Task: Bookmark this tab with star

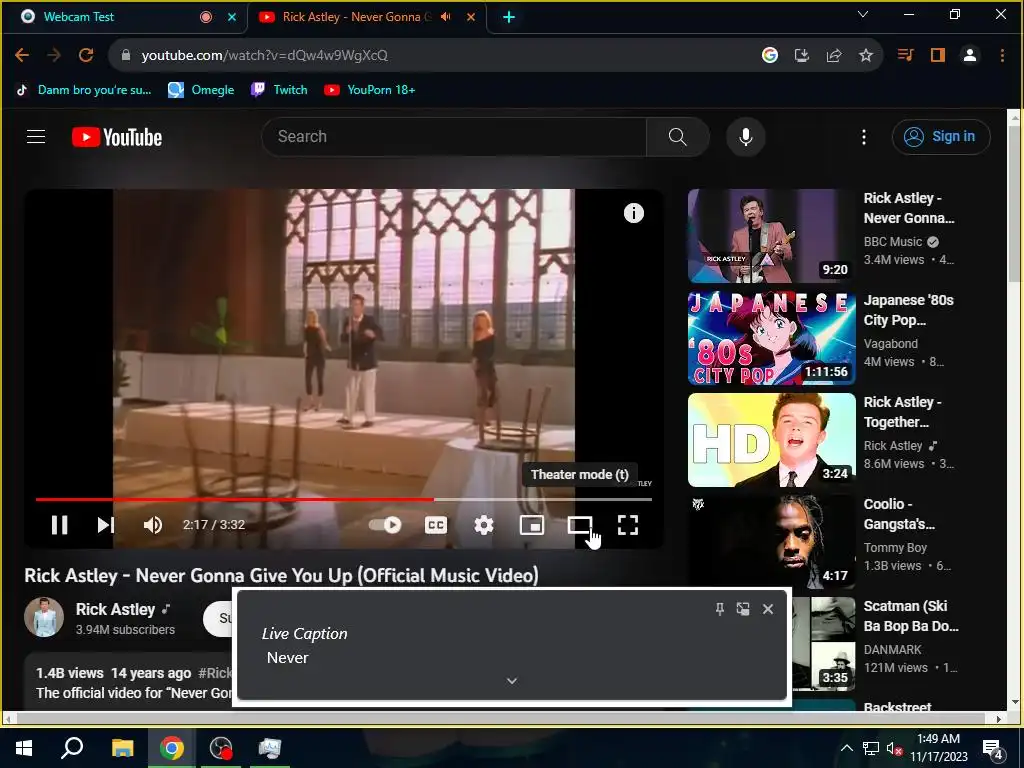Action: coord(866,55)
